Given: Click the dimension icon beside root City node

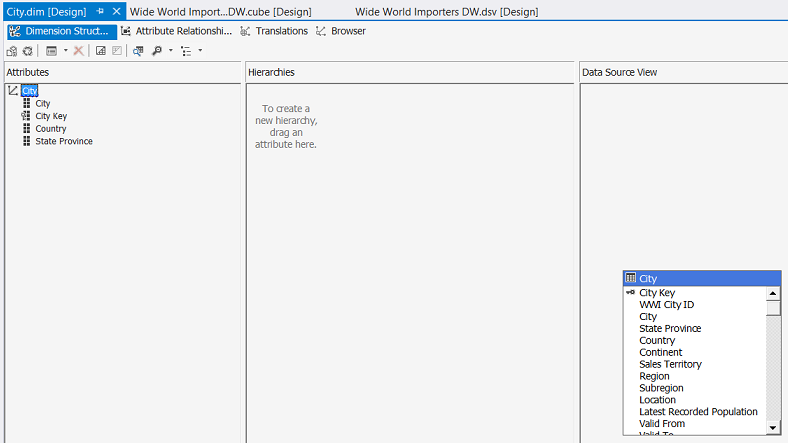Looking at the screenshot, I should click(13, 90).
